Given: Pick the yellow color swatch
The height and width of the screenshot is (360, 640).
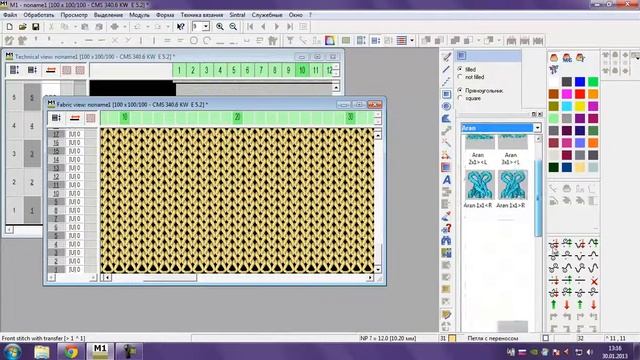Looking at the screenshot, I should pyautogui.click(x=580, y=106).
